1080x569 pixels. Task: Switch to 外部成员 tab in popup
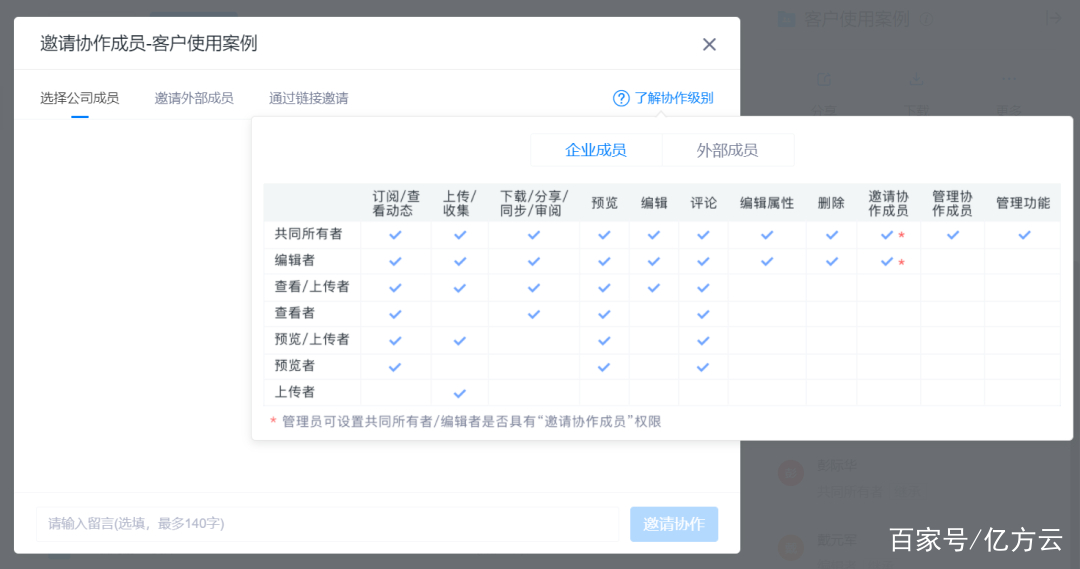[727, 150]
